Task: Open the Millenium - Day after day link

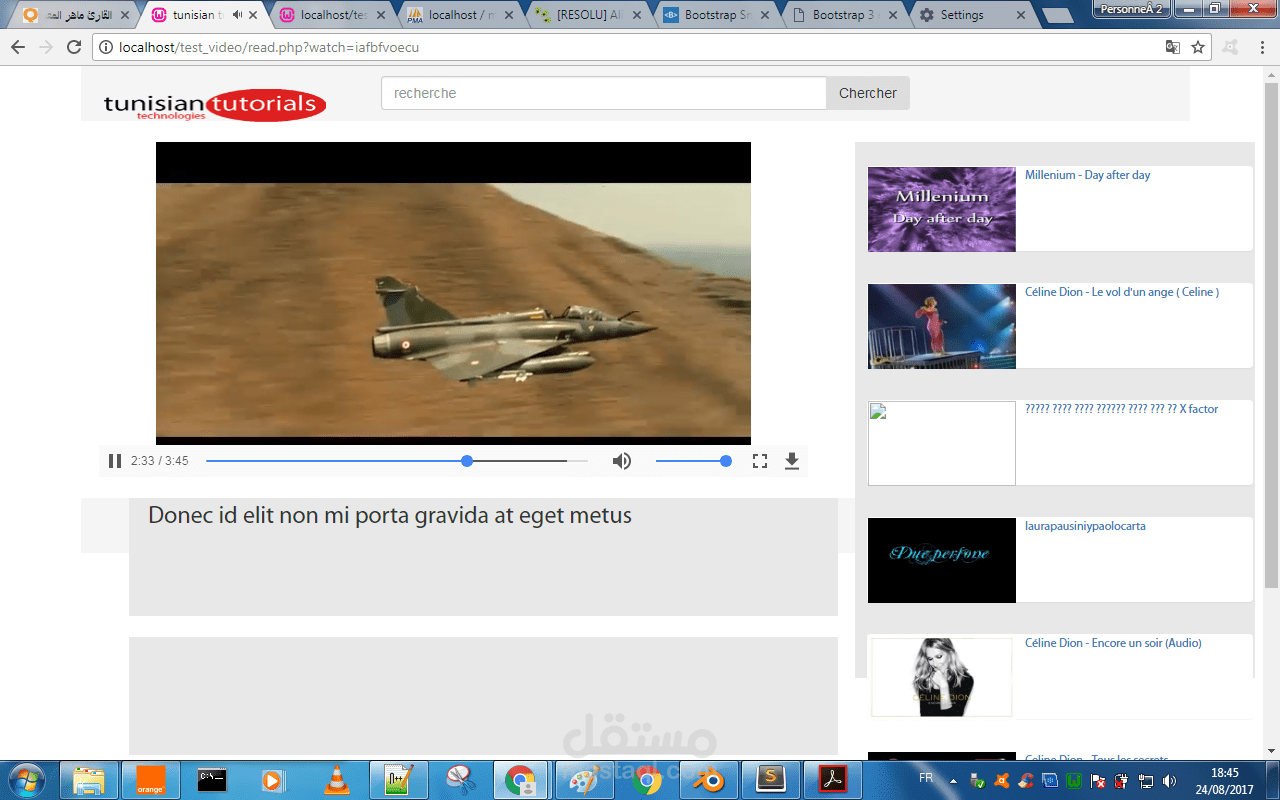Action: point(1087,175)
